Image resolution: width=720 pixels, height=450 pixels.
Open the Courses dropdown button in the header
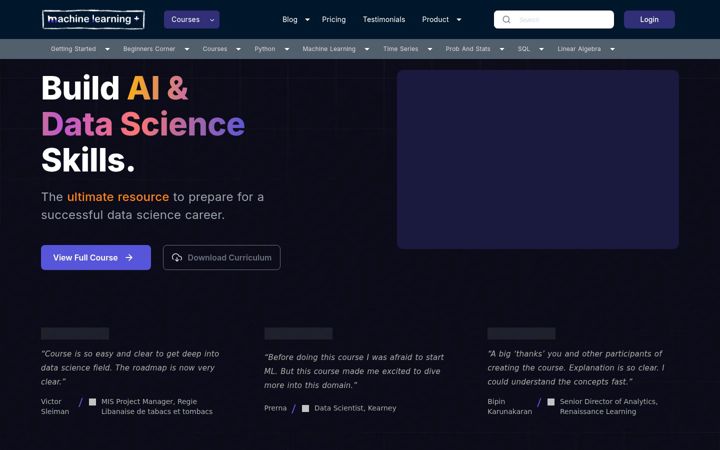(x=191, y=20)
